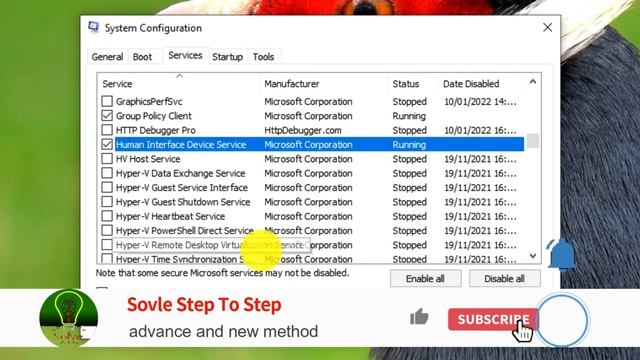Select the HttpDebugger.com manufacturer cell

click(303, 130)
